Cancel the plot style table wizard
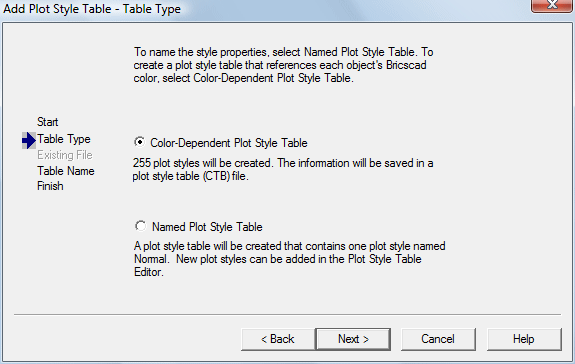 [x=438, y=339]
